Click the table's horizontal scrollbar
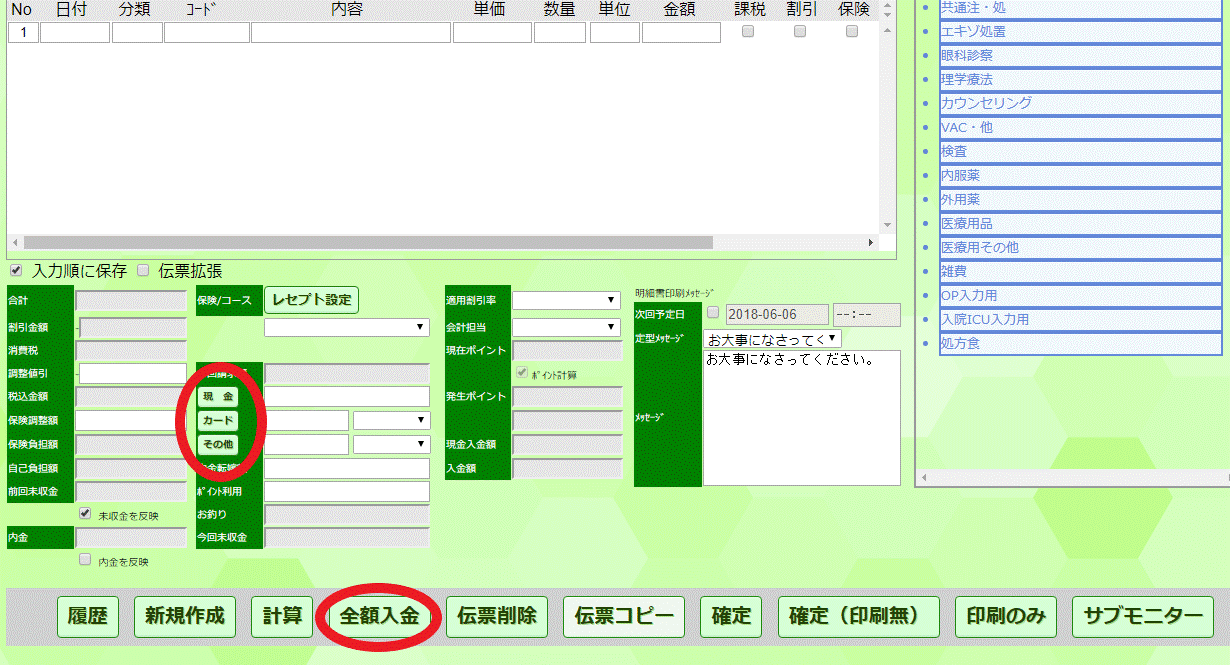Viewport: 1230px width, 665px height. click(x=368, y=243)
